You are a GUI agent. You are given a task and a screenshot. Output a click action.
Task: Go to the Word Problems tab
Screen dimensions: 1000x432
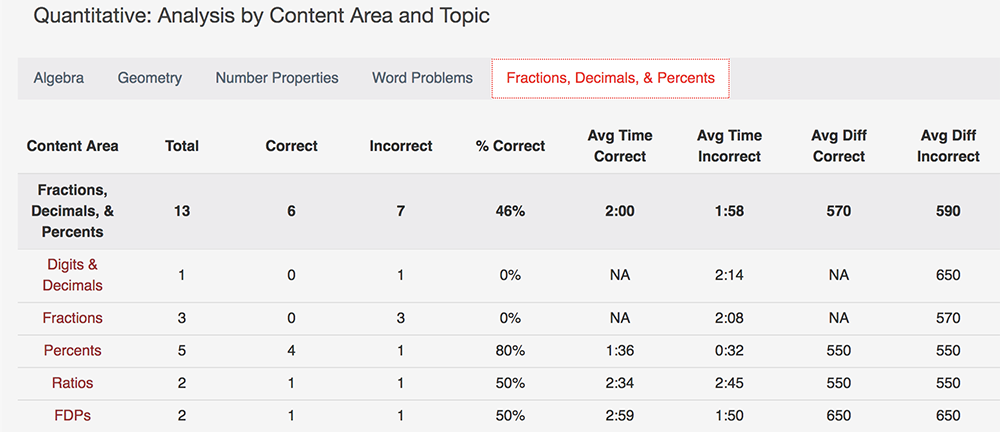(x=423, y=78)
